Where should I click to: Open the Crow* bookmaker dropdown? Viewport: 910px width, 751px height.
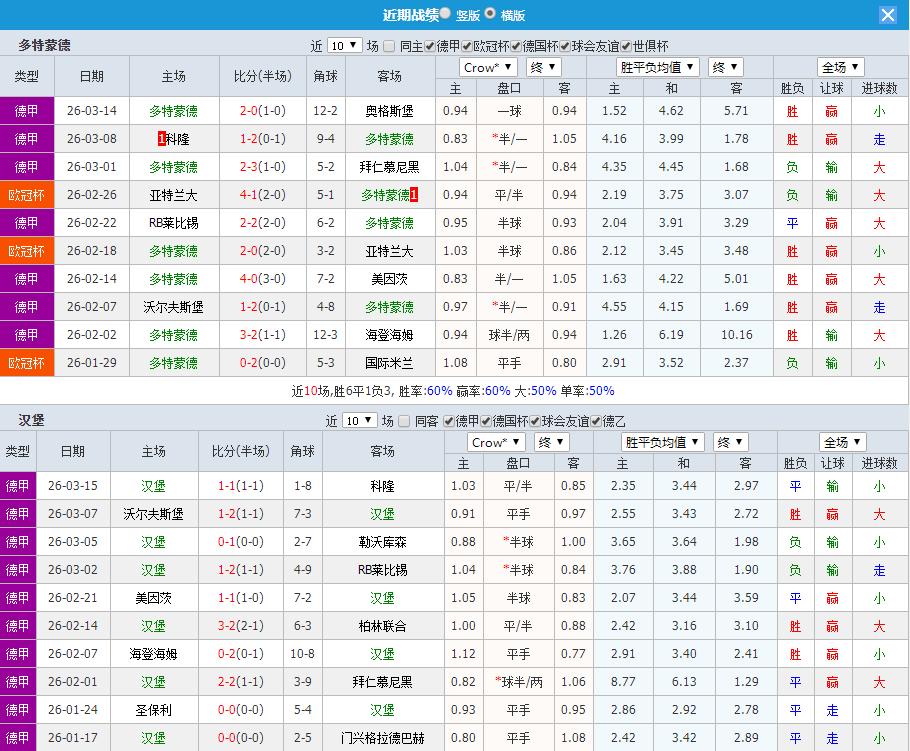[487, 67]
